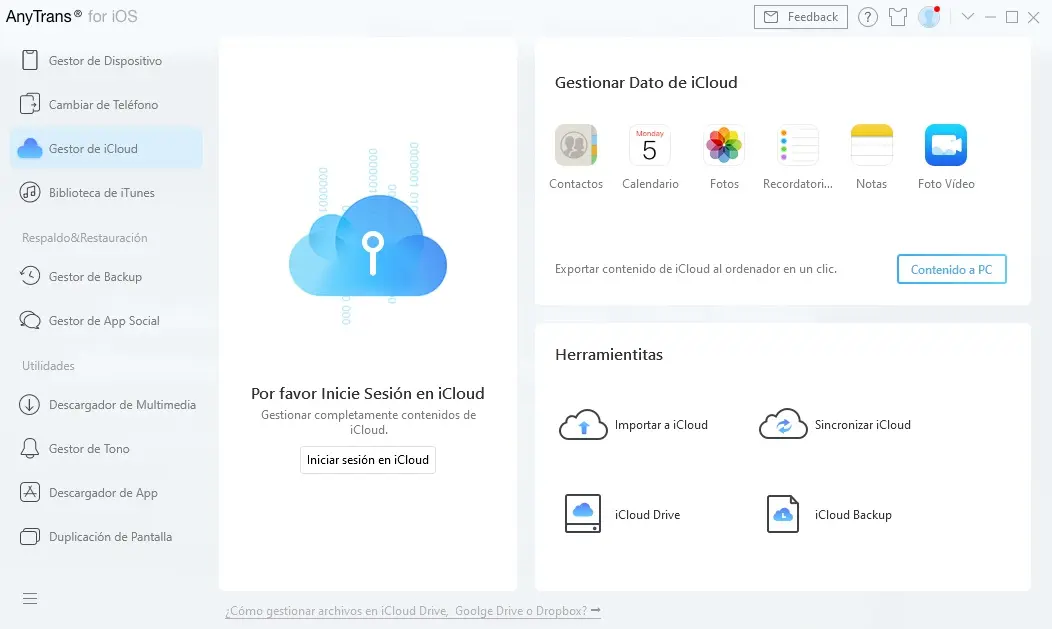Open the iCloud Backup file icon
This screenshot has height=629, width=1052.
click(x=783, y=514)
